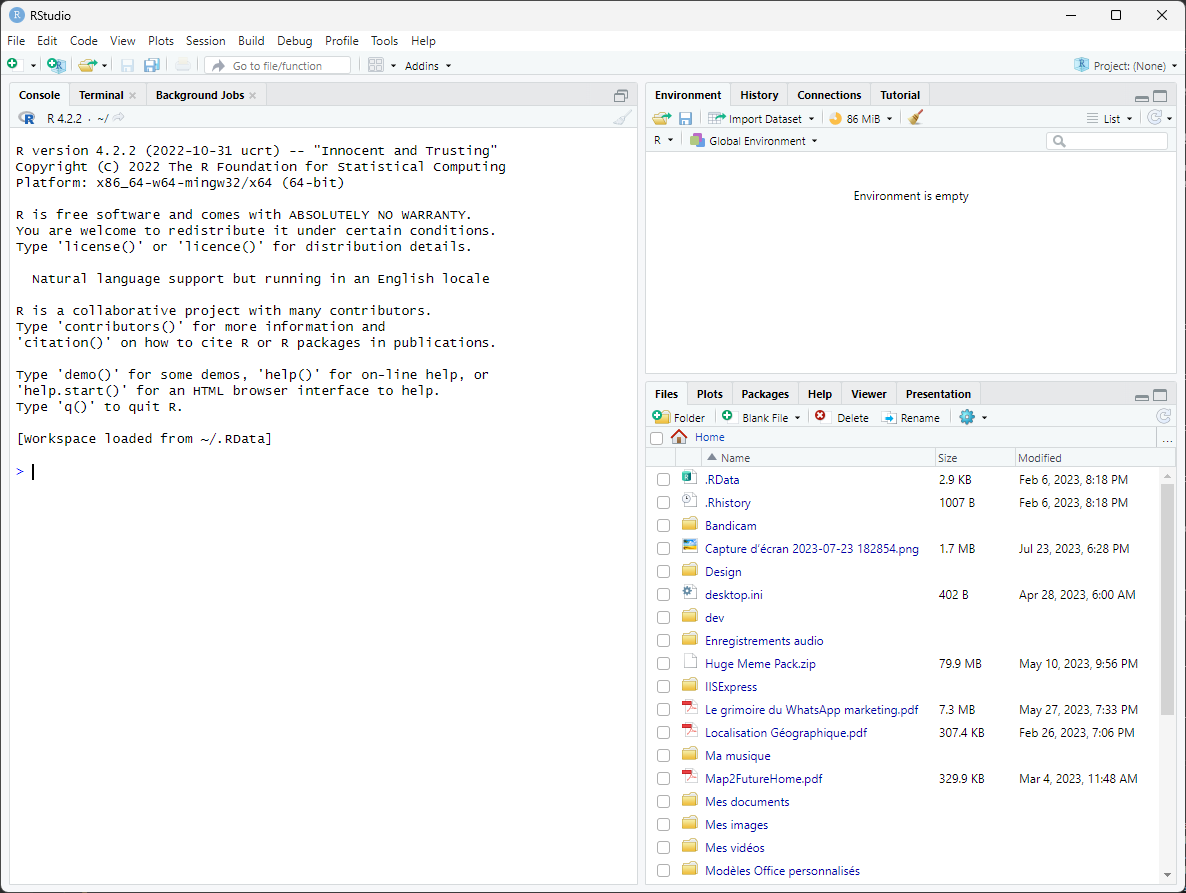
Task: Click the workspace panes grid icon
Action: click(x=376, y=66)
